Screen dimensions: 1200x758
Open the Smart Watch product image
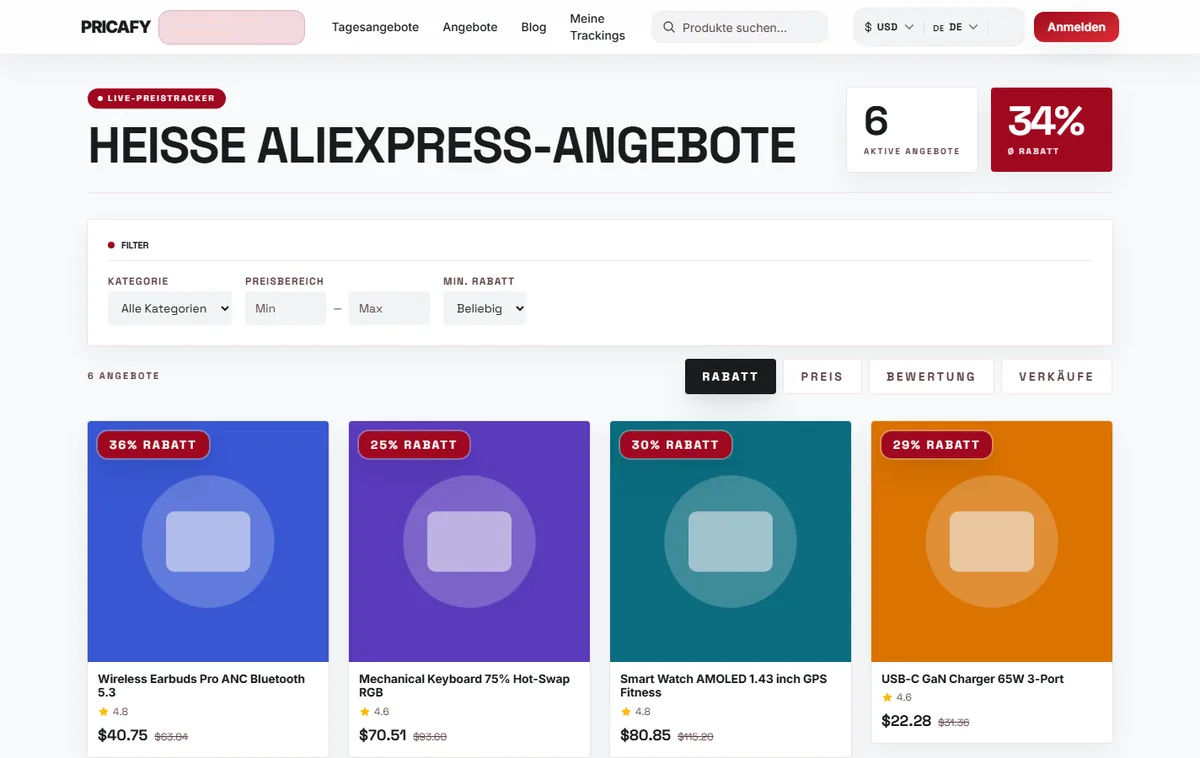click(731, 541)
